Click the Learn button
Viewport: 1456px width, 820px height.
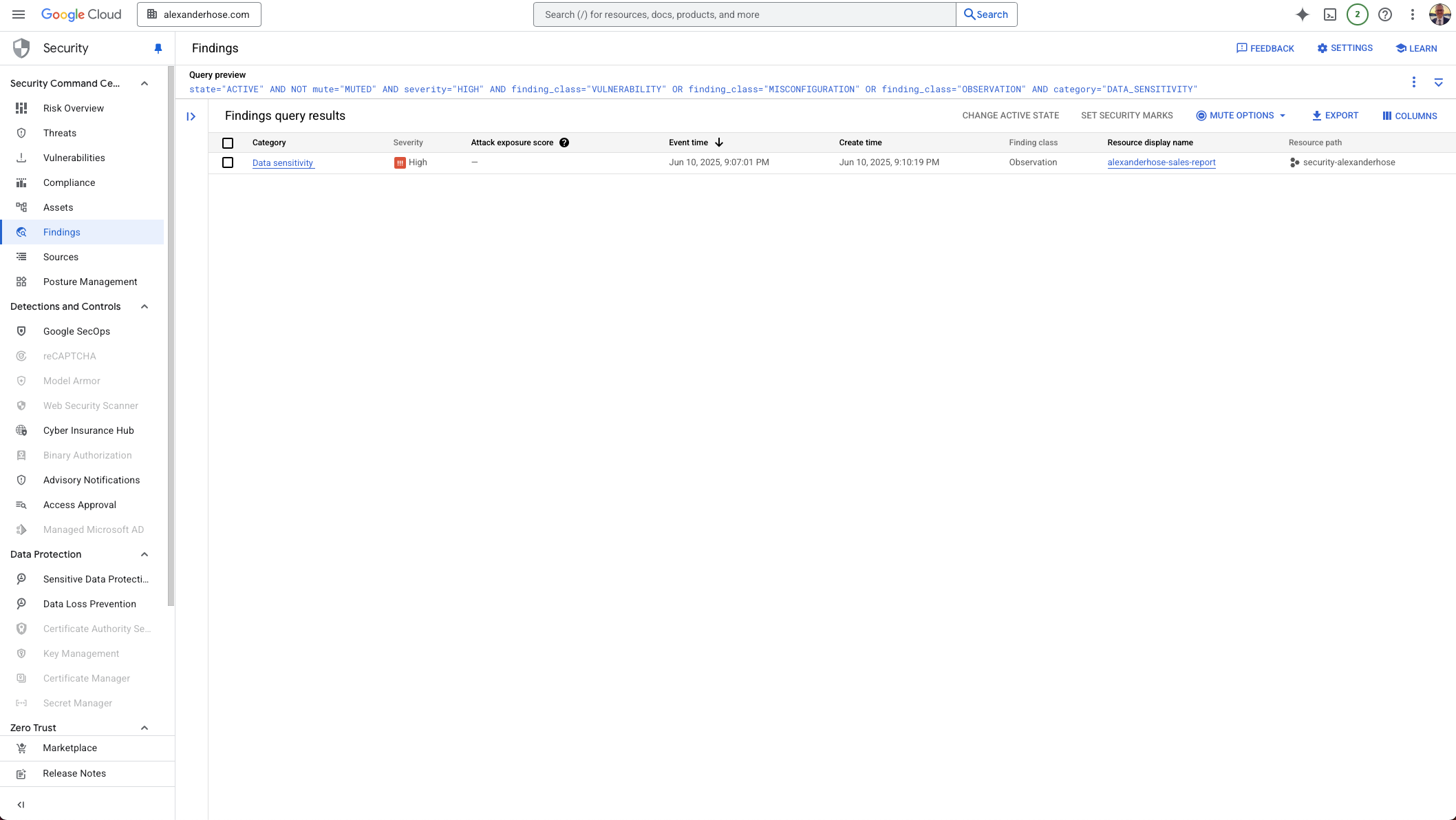(1416, 48)
